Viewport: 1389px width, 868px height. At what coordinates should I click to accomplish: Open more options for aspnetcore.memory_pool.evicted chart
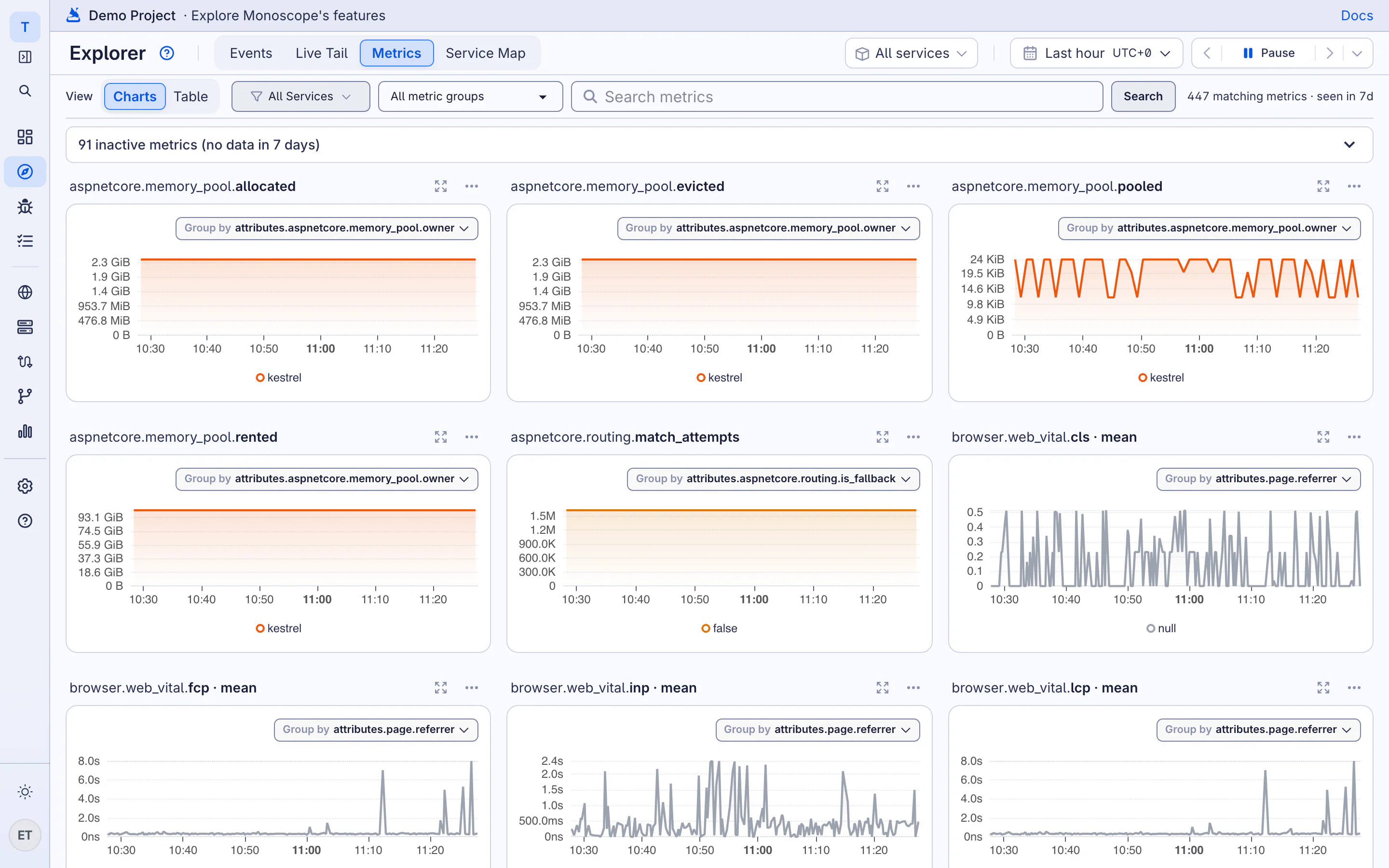[x=913, y=186]
